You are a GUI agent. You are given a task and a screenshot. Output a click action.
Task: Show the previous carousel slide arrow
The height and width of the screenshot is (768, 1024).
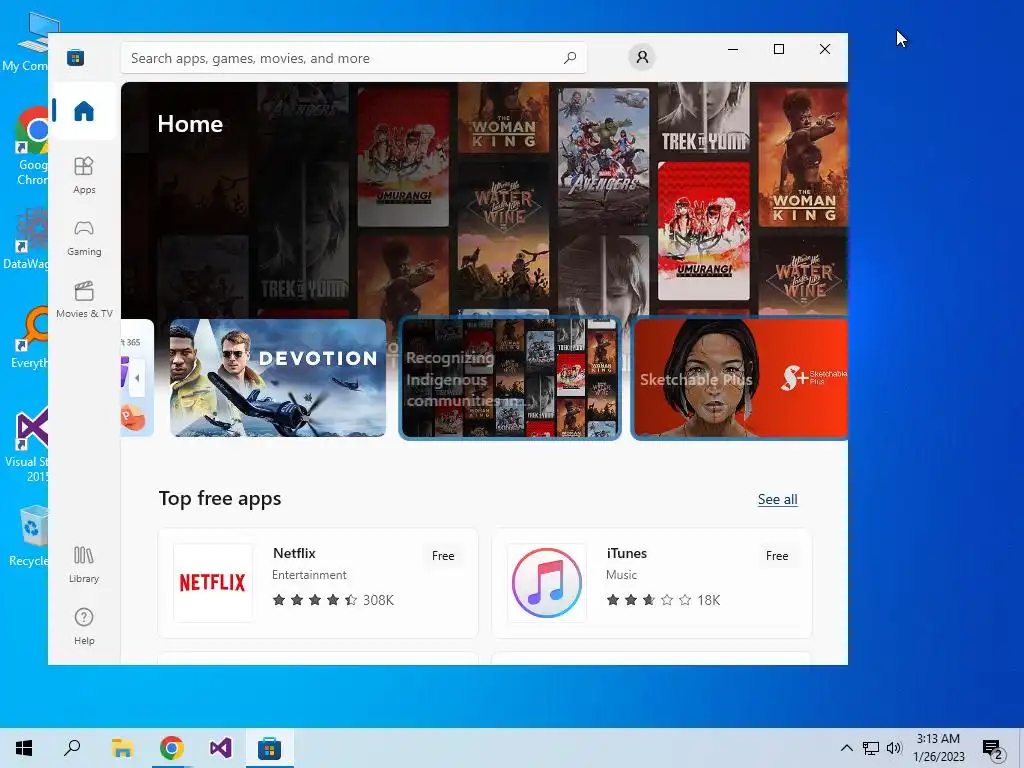(x=136, y=377)
